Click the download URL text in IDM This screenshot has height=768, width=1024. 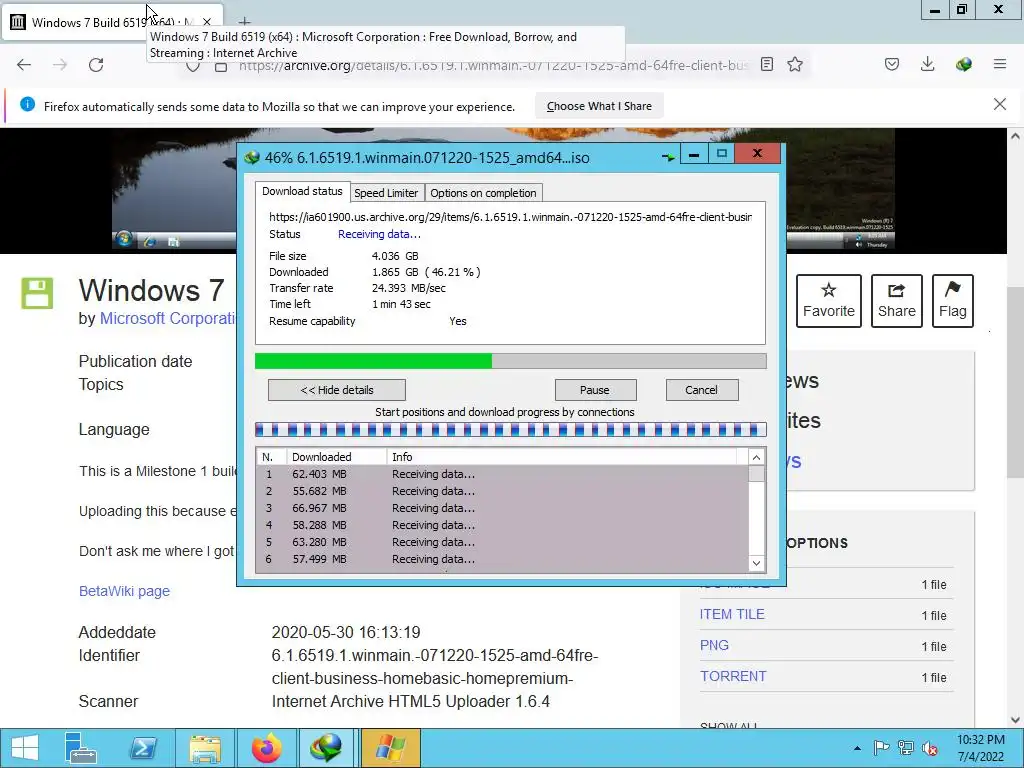pos(510,217)
